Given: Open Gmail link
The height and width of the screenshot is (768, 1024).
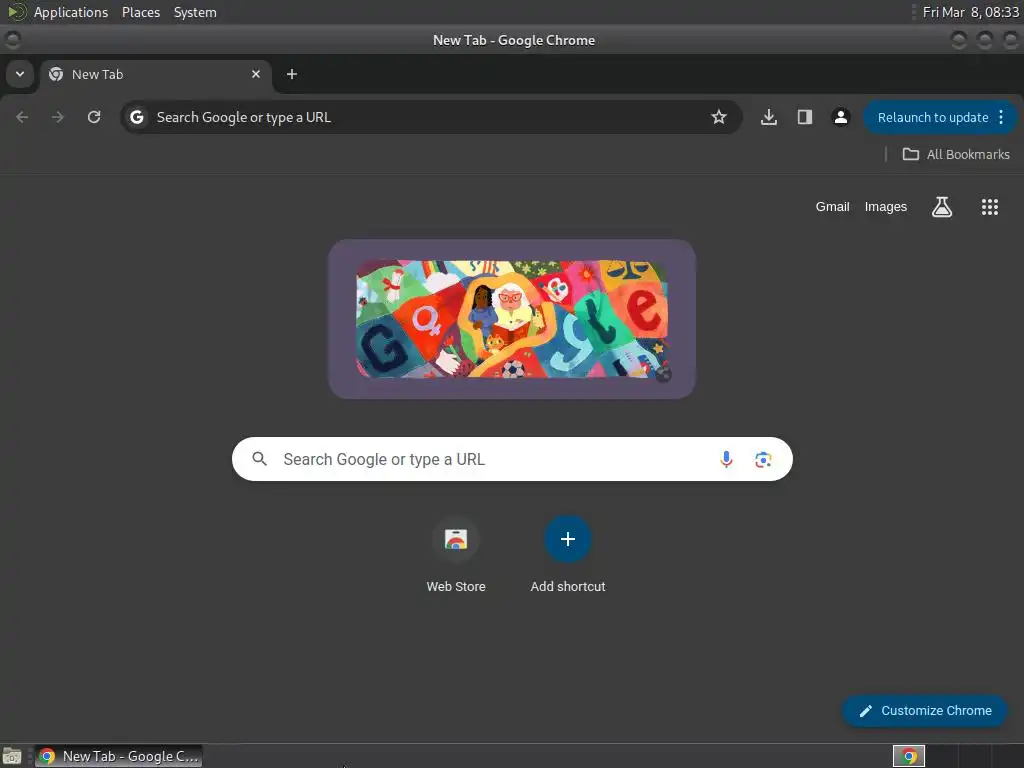Looking at the screenshot, I should (x=832, y=206).
